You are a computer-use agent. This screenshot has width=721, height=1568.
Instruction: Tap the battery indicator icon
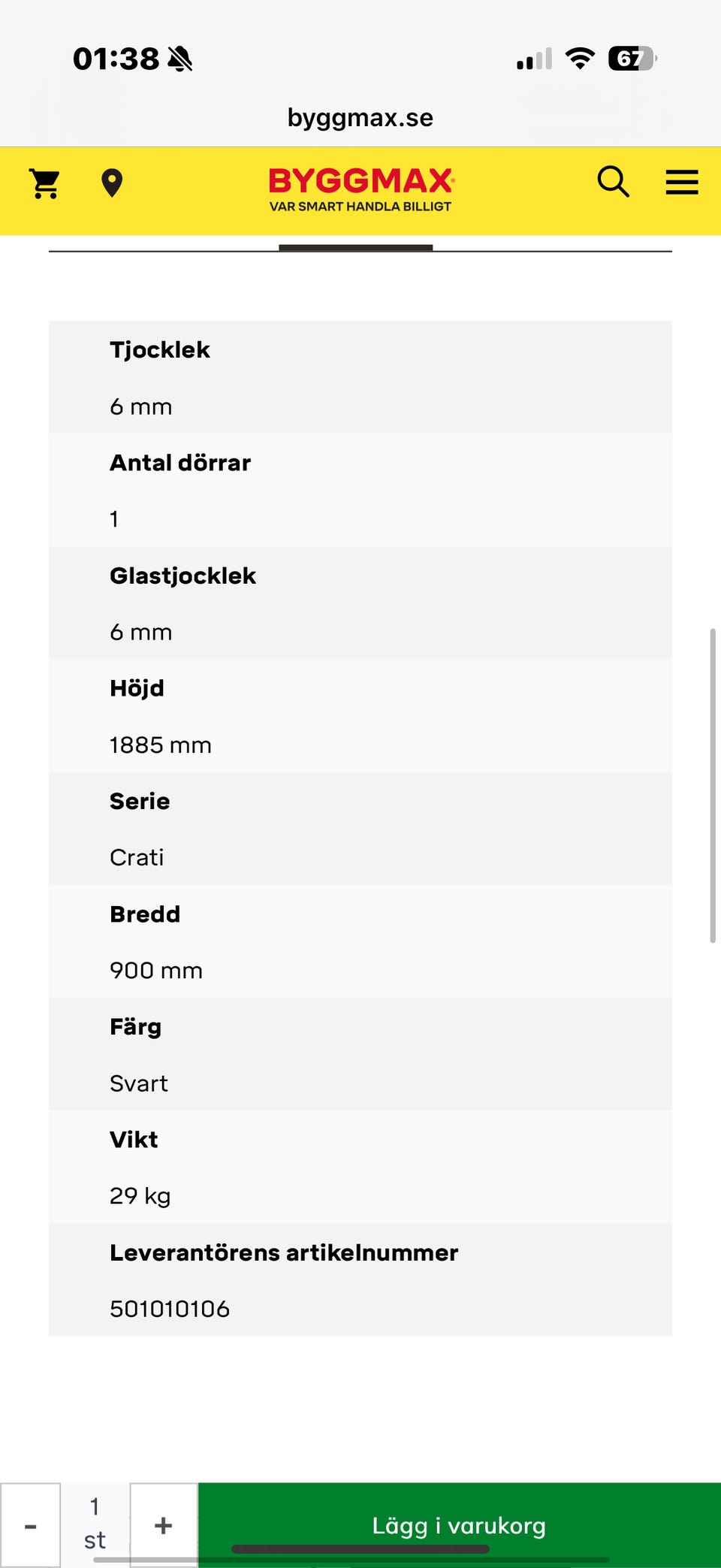pos(632,59)
